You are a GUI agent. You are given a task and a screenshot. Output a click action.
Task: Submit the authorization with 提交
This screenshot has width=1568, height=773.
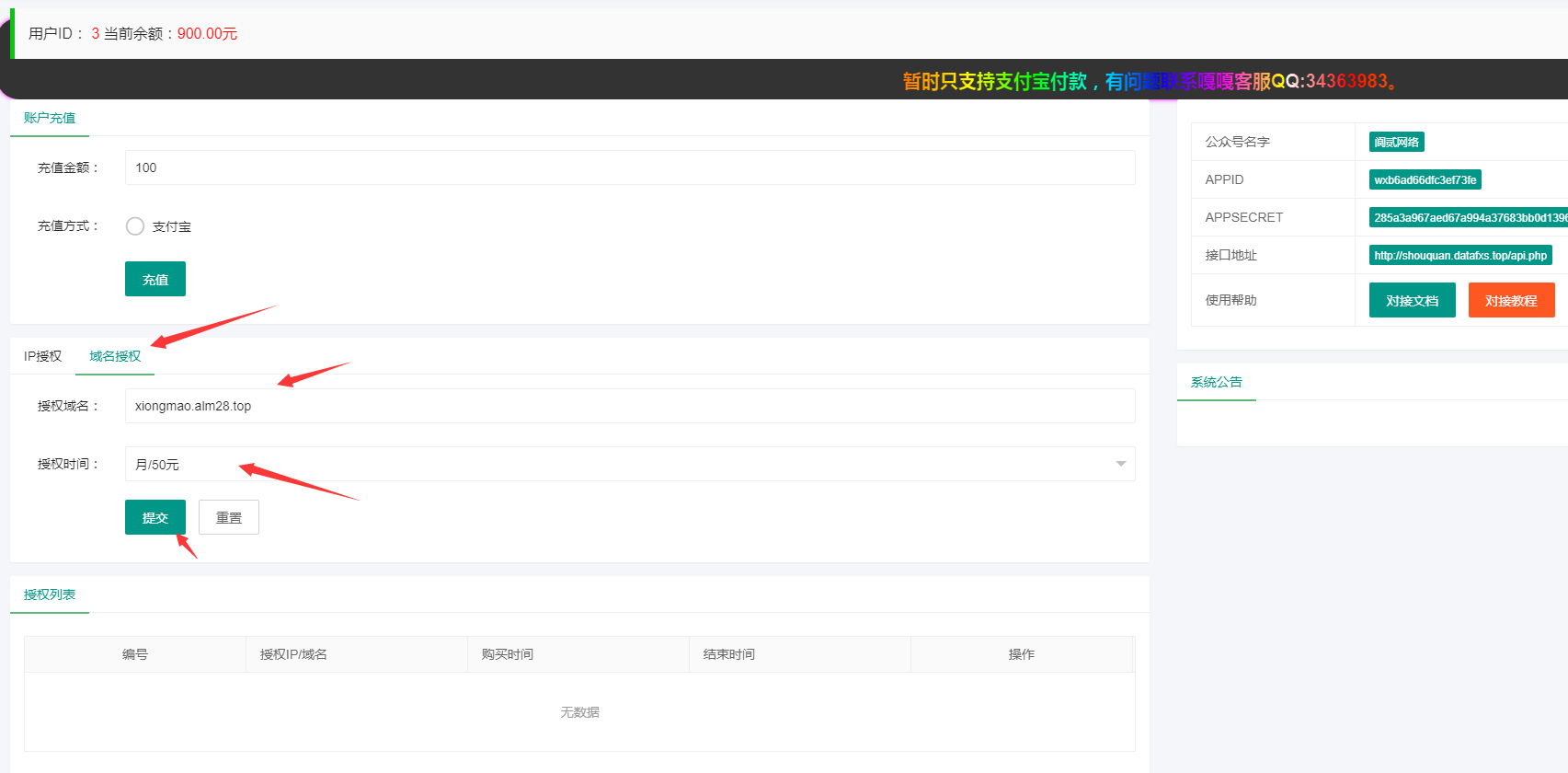coord(155,517)
